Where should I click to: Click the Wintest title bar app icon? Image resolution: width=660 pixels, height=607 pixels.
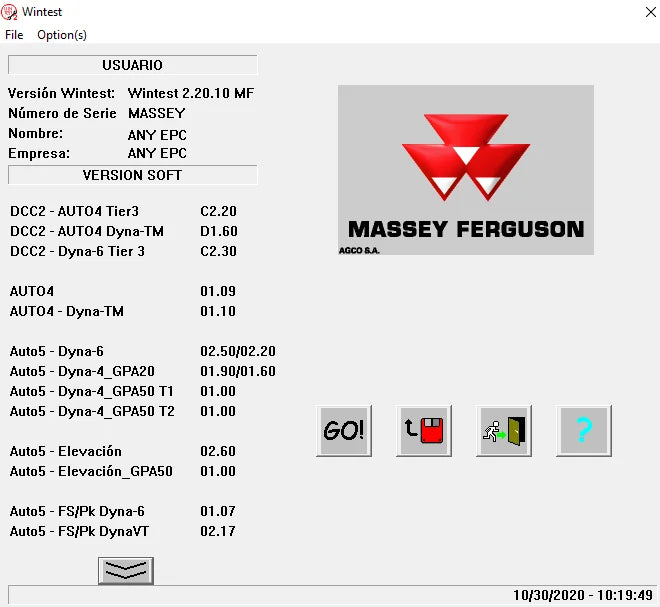[x=11, y=12]
